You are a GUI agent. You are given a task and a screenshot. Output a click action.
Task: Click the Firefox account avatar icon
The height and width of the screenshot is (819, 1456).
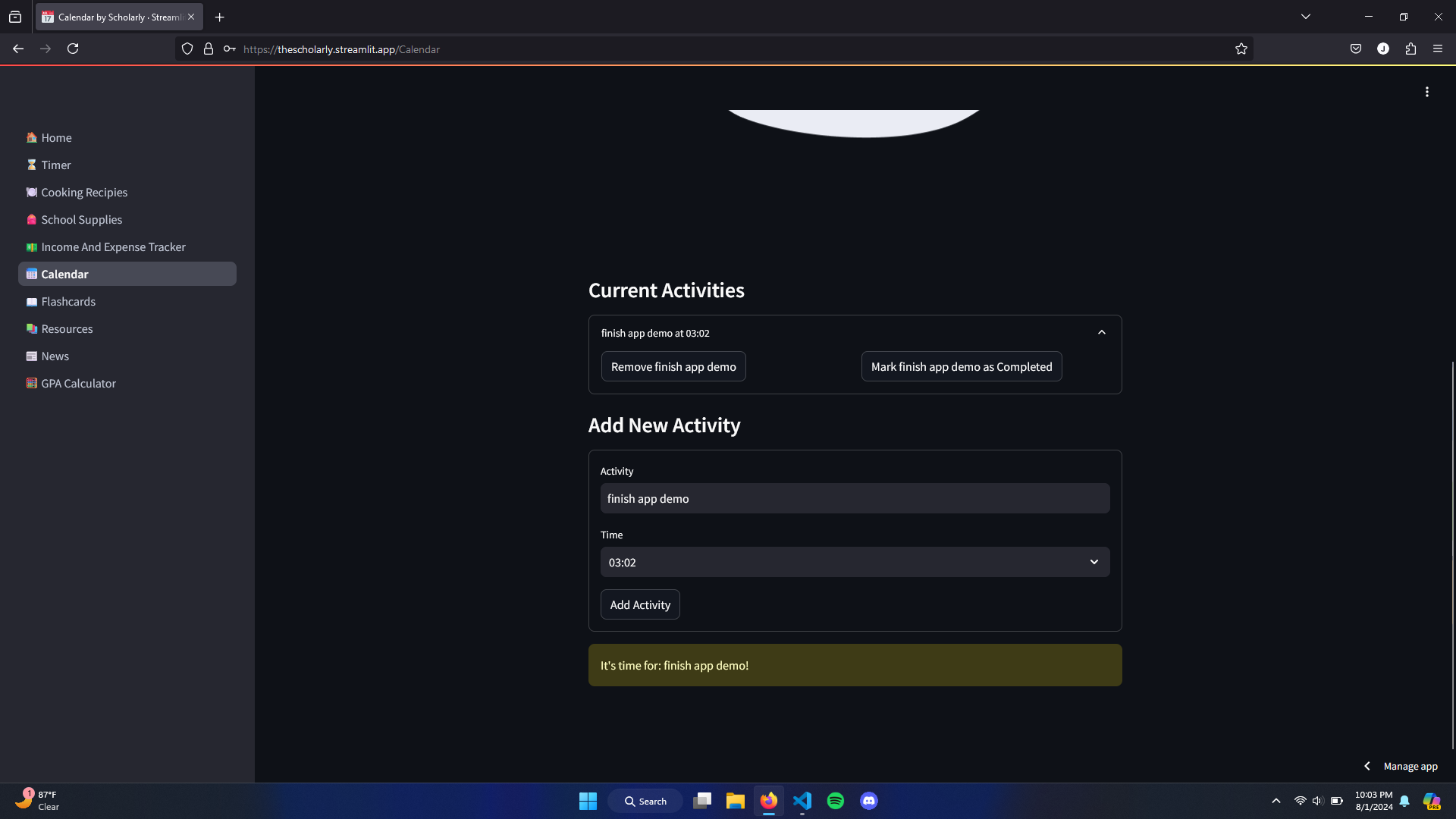tap(1383, 49)
